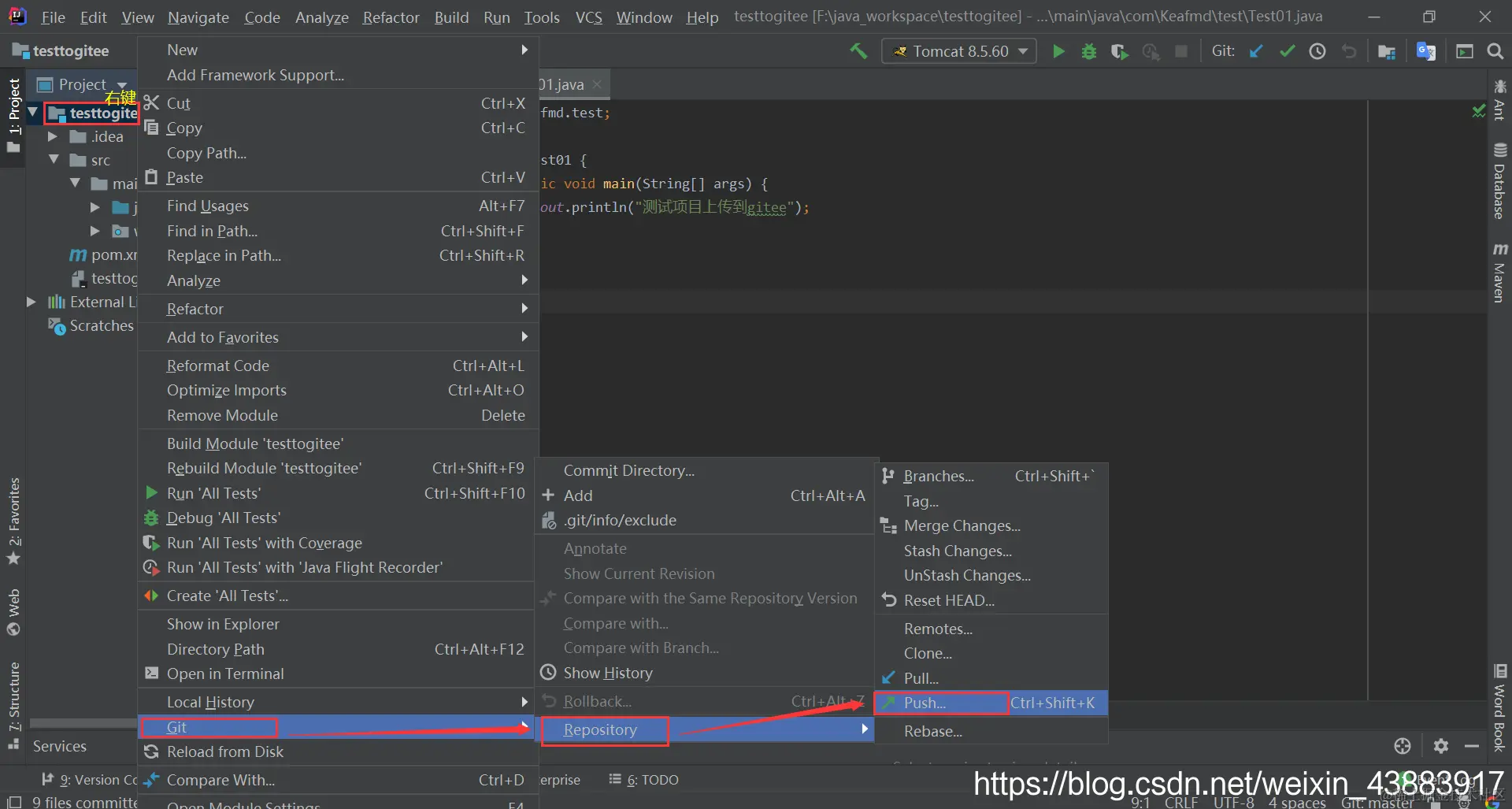
Task: Open the Tomcat 8.5.60 run configuration dropdown
Action: tap(959, 51)
